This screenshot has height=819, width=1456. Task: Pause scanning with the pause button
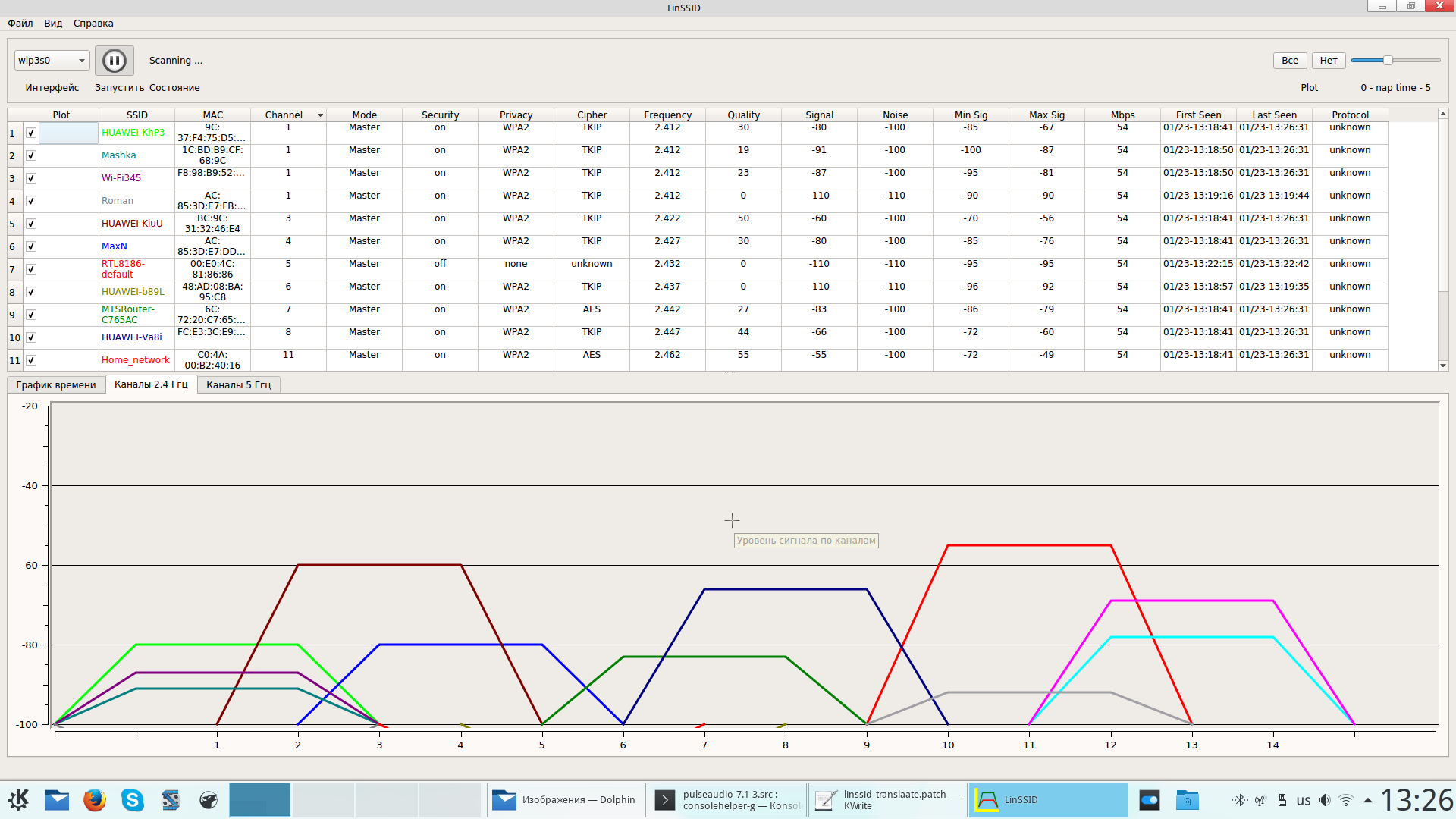tap(115, 61)
